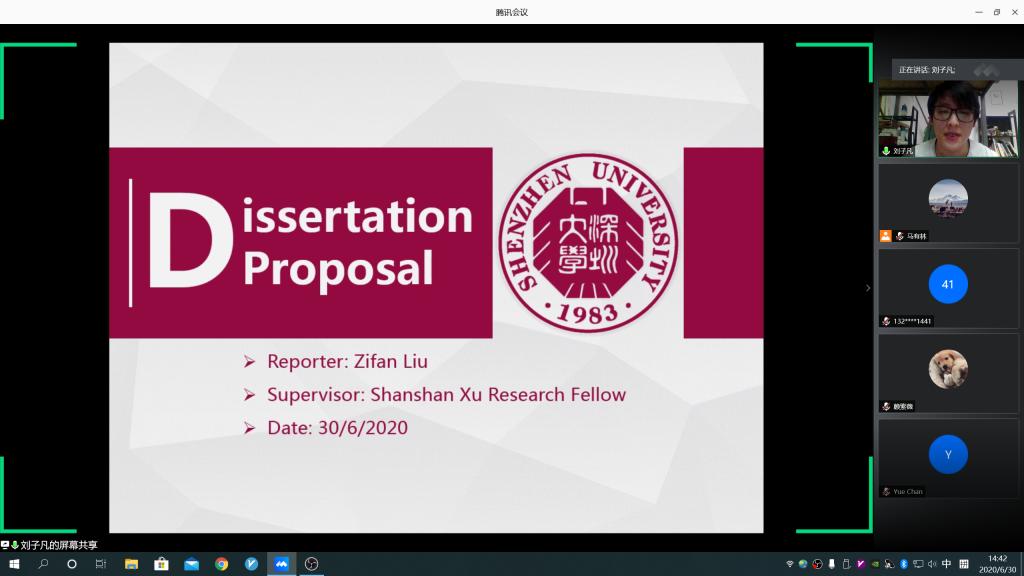This screenshot has width=1024, height=576.
Task: Click the screen sharing status label
Action: click(58, 545)
